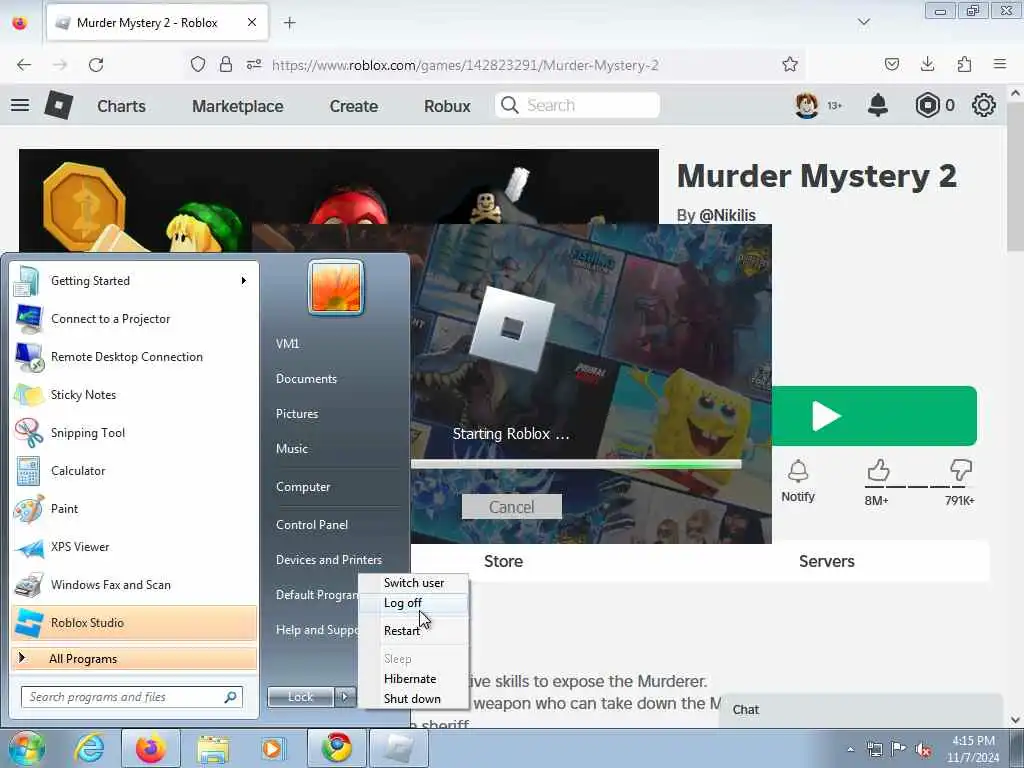
Task: Open the @Nikilis creator link
Action: tap(727, 216)
